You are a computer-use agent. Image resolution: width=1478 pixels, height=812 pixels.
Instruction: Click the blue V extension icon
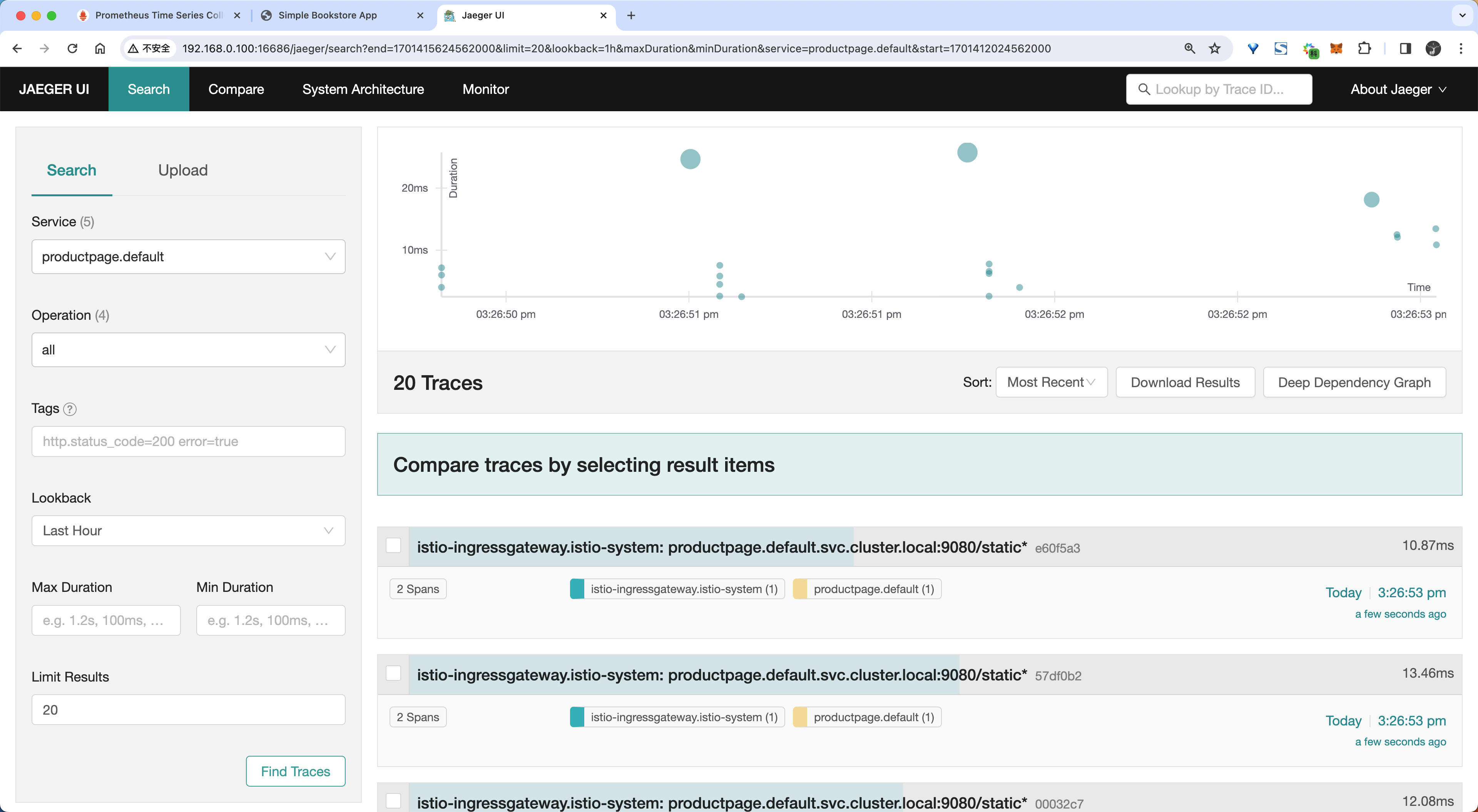[1253, 49]
